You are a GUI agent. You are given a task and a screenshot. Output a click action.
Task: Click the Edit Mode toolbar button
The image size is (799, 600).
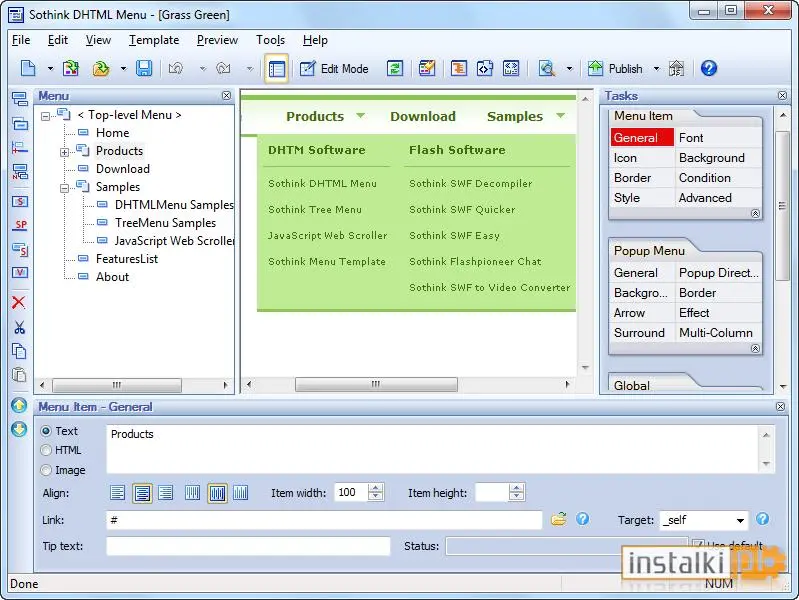pos(334,68)
